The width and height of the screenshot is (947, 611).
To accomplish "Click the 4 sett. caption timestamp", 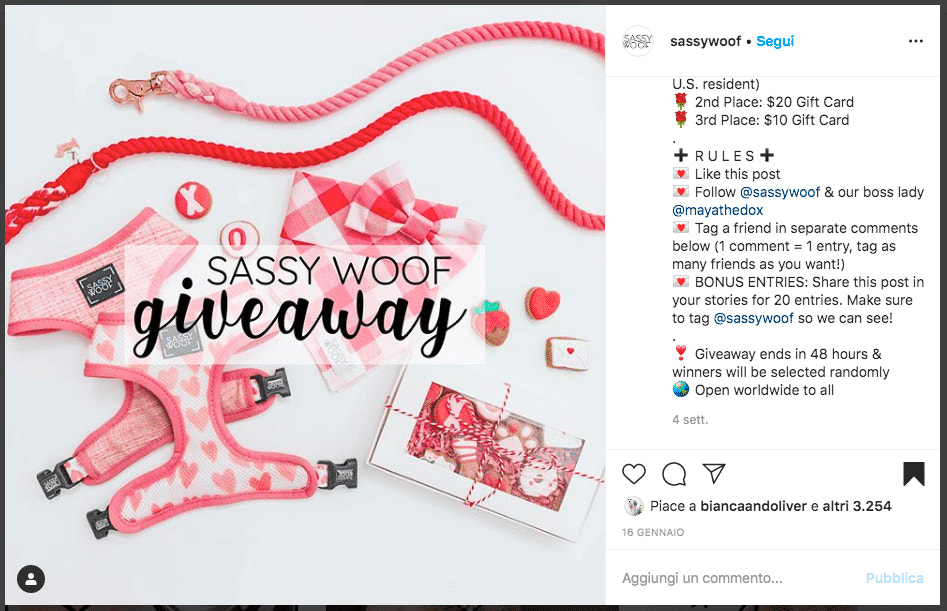I will pos(690,420).
